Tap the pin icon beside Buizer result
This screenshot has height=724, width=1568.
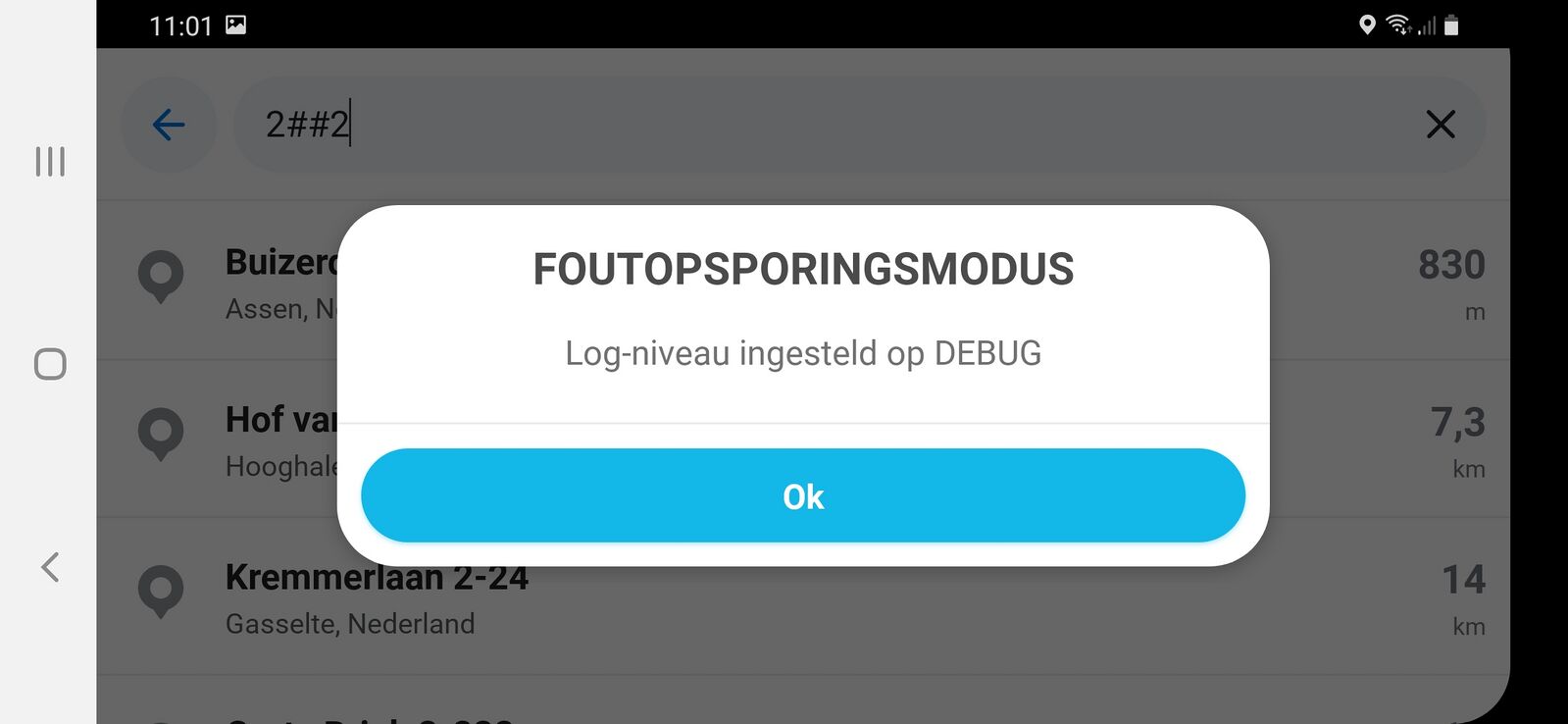click(161, 277)
